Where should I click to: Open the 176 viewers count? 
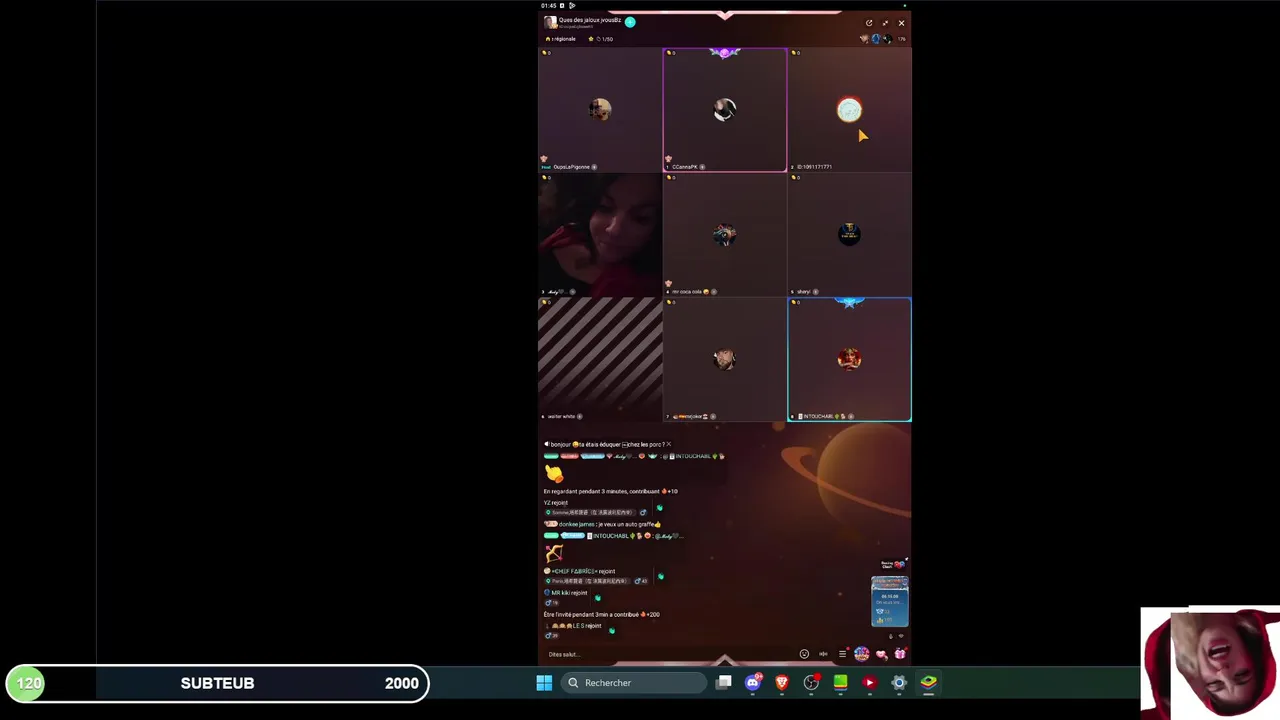pos(901,39)
